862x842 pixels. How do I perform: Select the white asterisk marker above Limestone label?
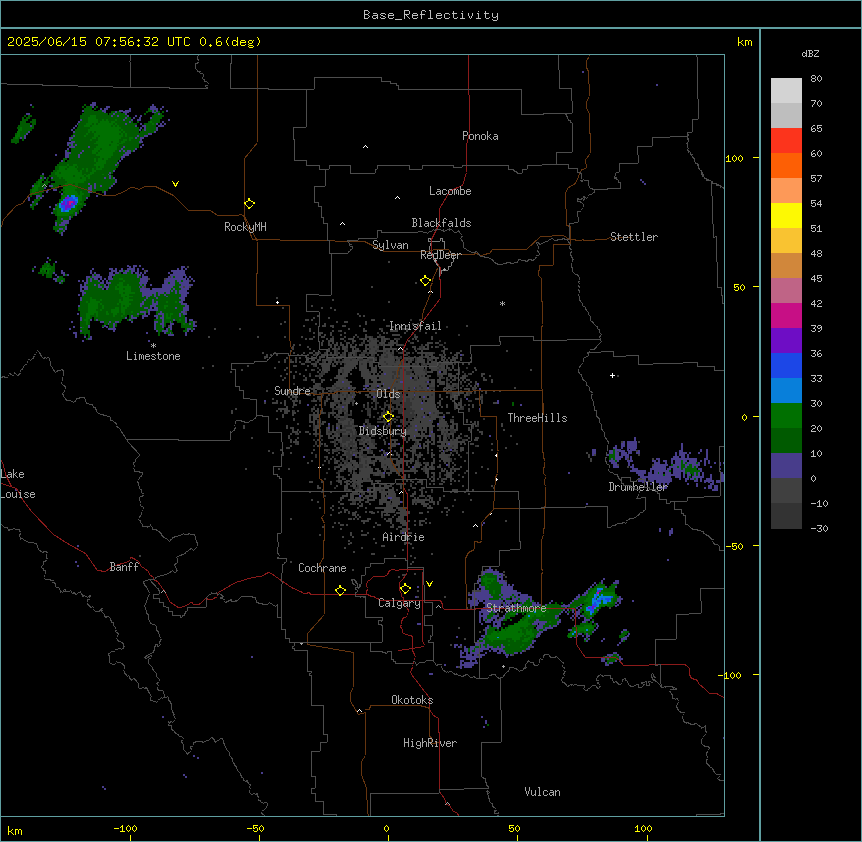tap(153, 346)
